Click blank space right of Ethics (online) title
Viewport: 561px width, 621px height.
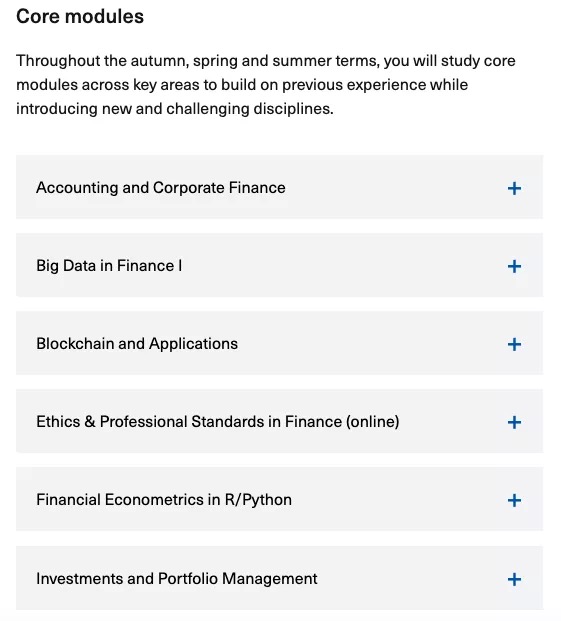(453, 421)
